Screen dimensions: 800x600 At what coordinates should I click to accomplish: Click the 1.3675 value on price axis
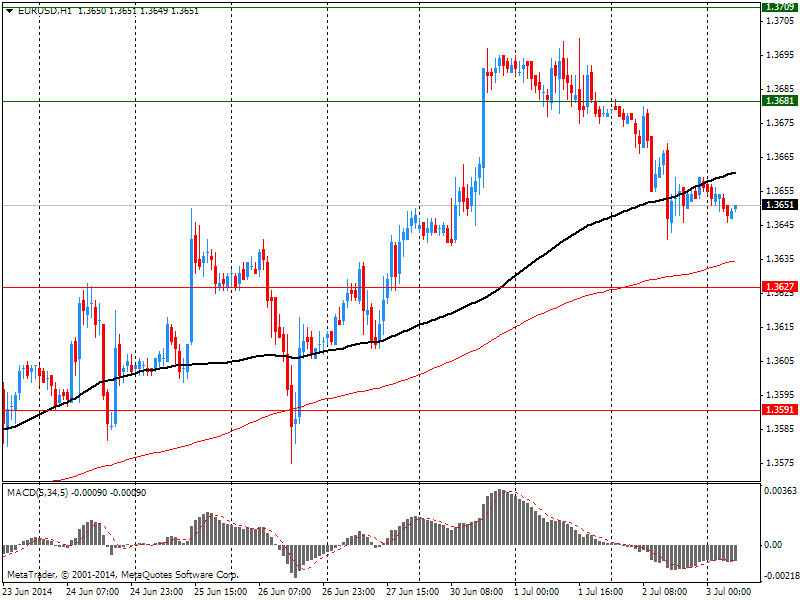(780, 122)
